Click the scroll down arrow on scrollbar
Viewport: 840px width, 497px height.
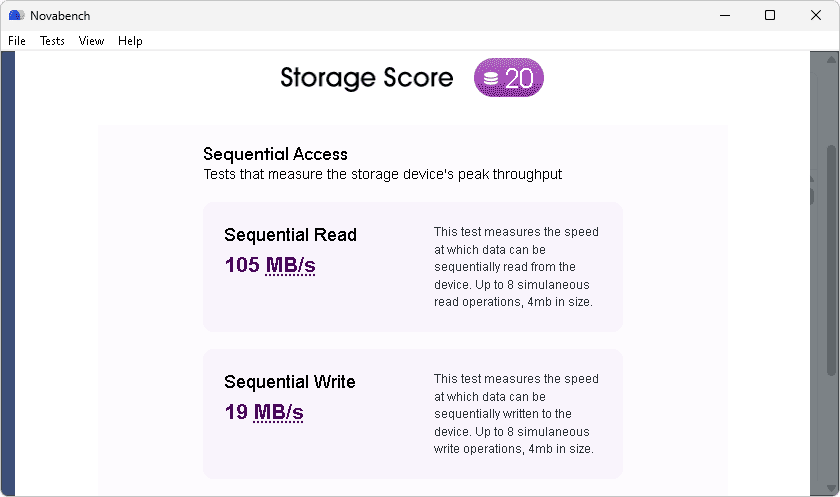click(831, 488)
